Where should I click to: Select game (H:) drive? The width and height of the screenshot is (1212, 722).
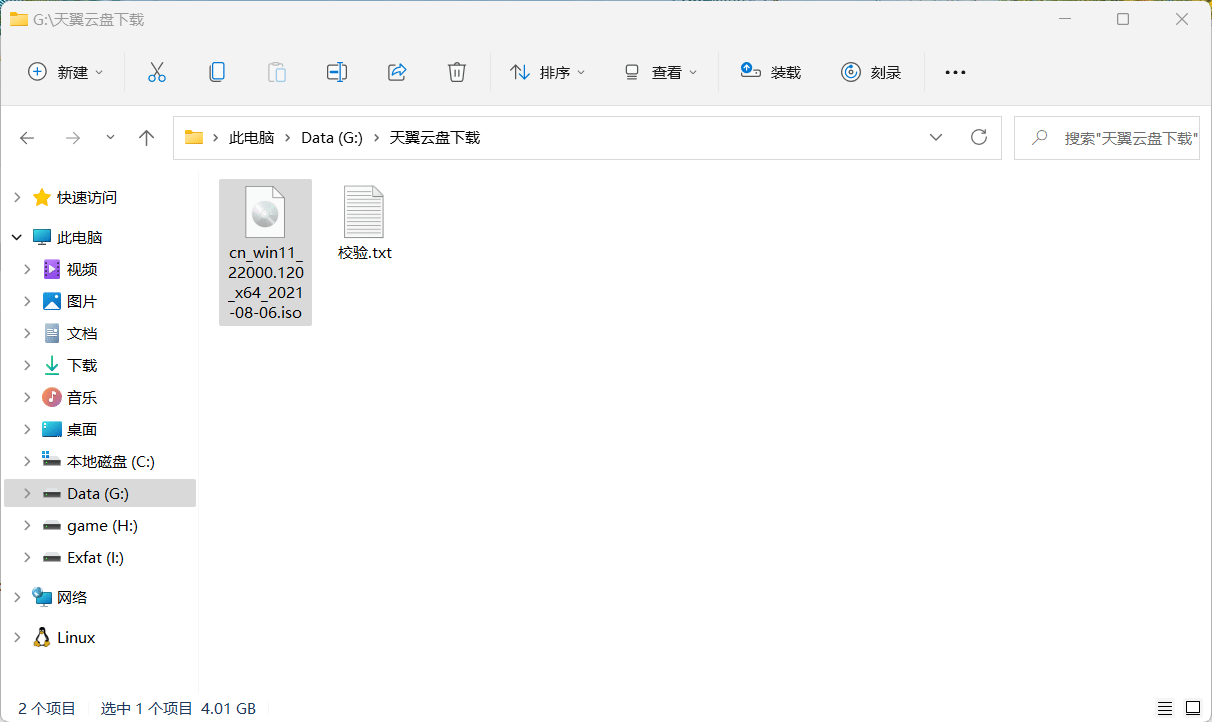(x=102, y=526)
